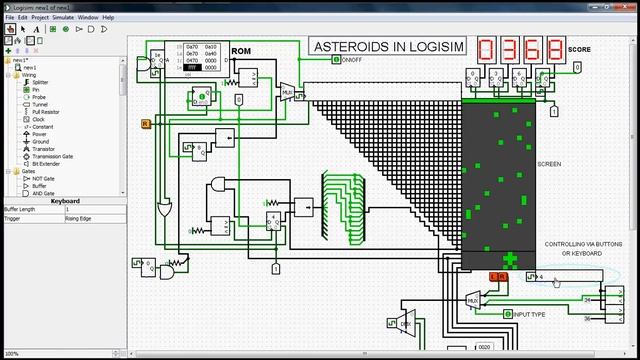Viewport: 640px width, 360px height.
Task: Click the red R button below screen
Action: (x=502, y=277)
